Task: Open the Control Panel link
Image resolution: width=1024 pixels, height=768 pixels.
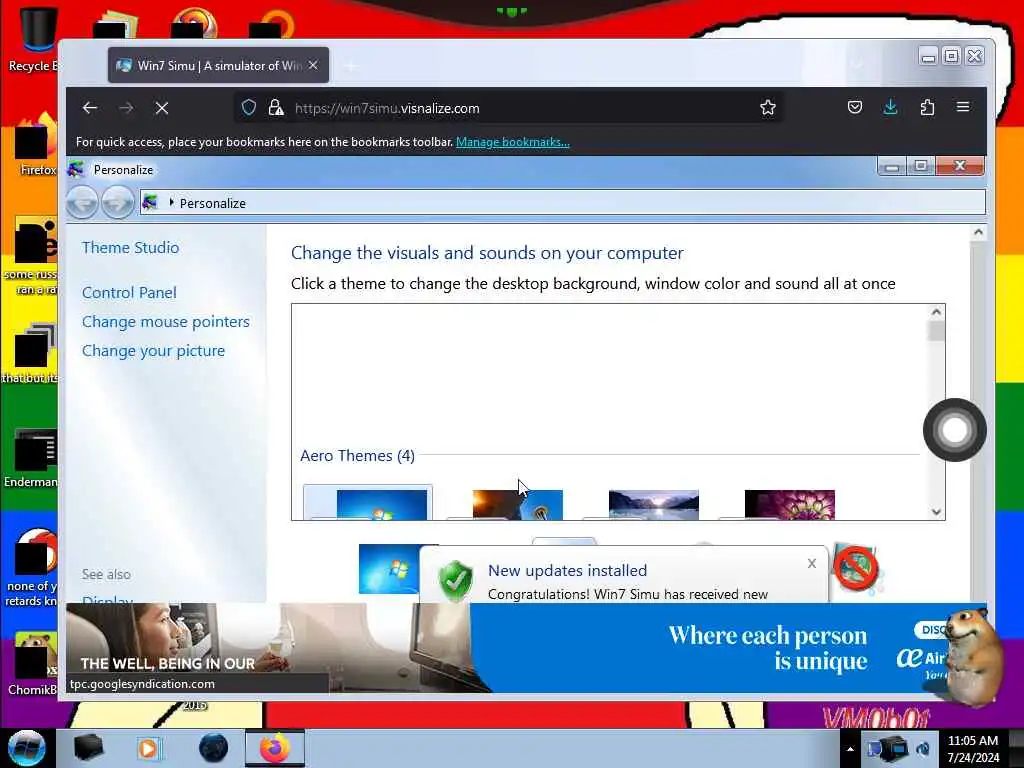Action: coord(129,293)
